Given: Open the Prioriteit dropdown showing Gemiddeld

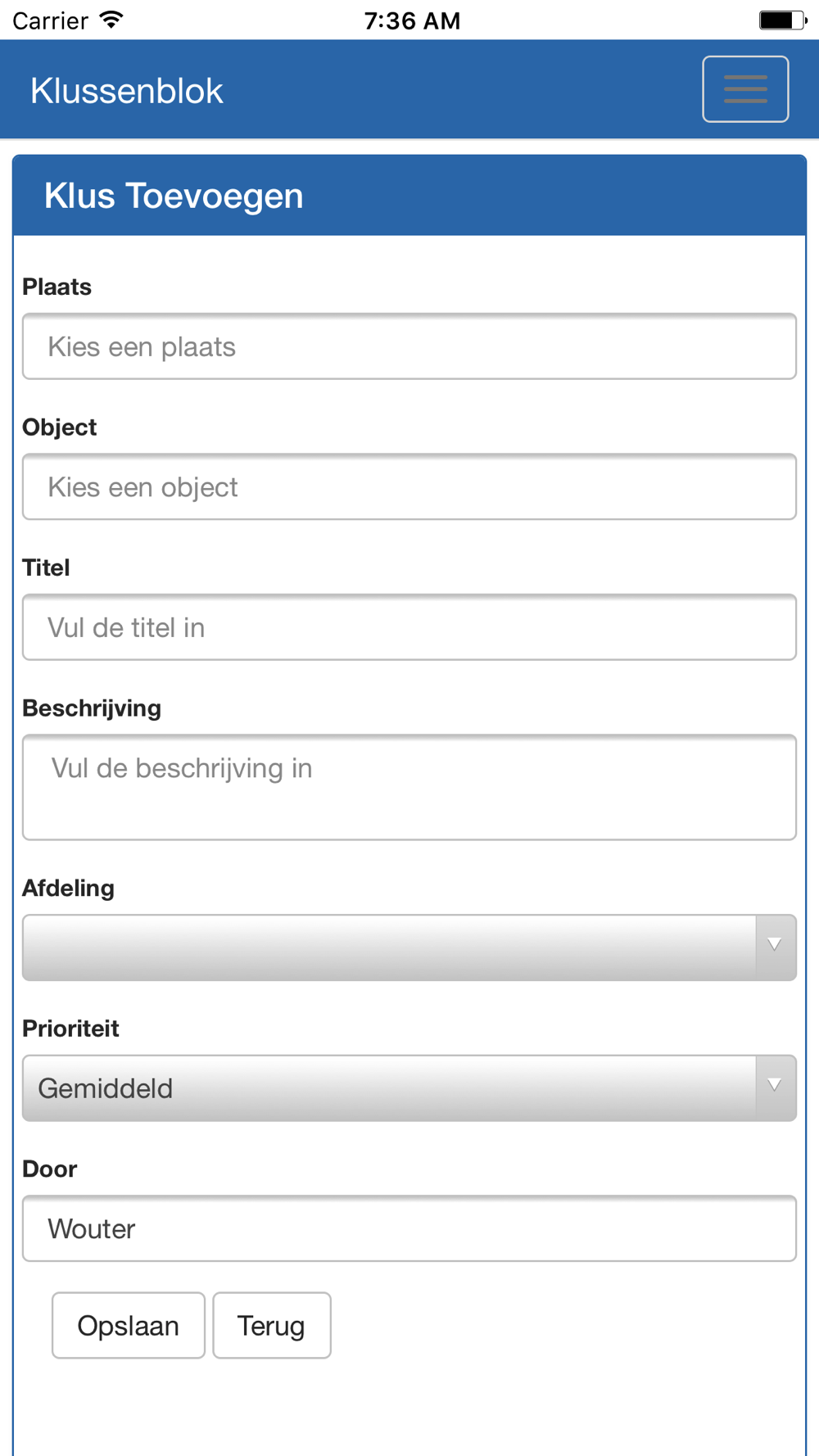Looking at the screenshot, I should click(x=409, y=1088).
